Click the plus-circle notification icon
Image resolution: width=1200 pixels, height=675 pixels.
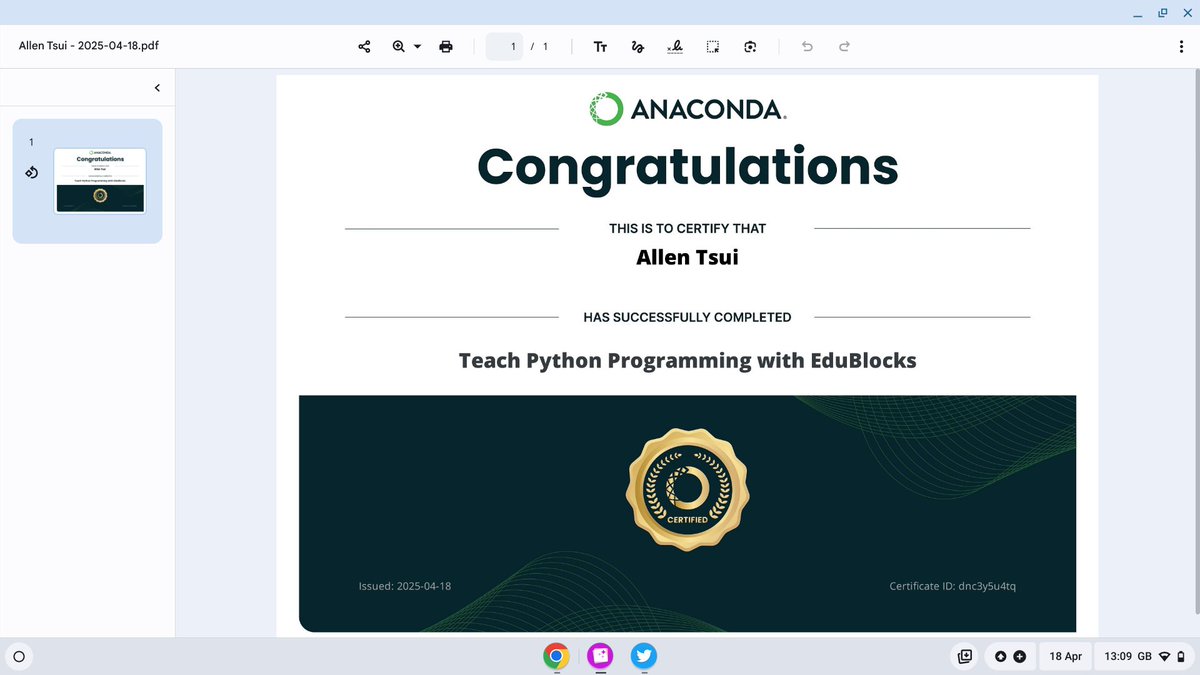(x=1019, y=657)
